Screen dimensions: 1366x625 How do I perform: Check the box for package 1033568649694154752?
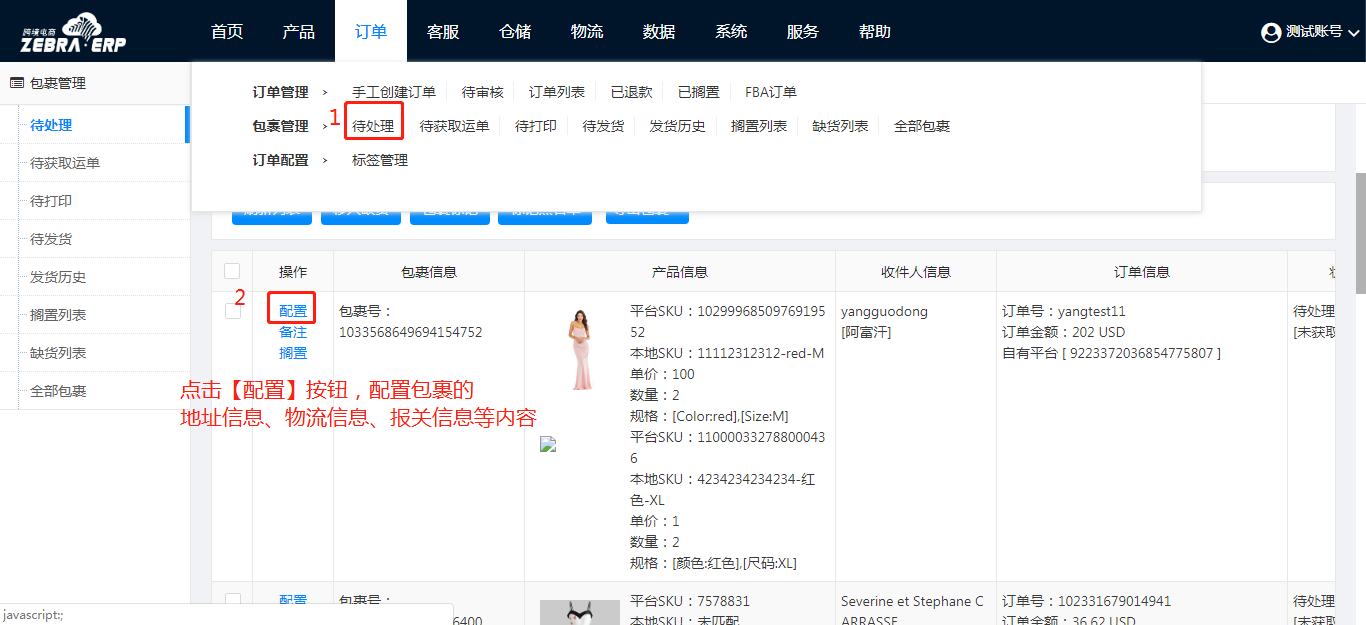click(233, 311)
